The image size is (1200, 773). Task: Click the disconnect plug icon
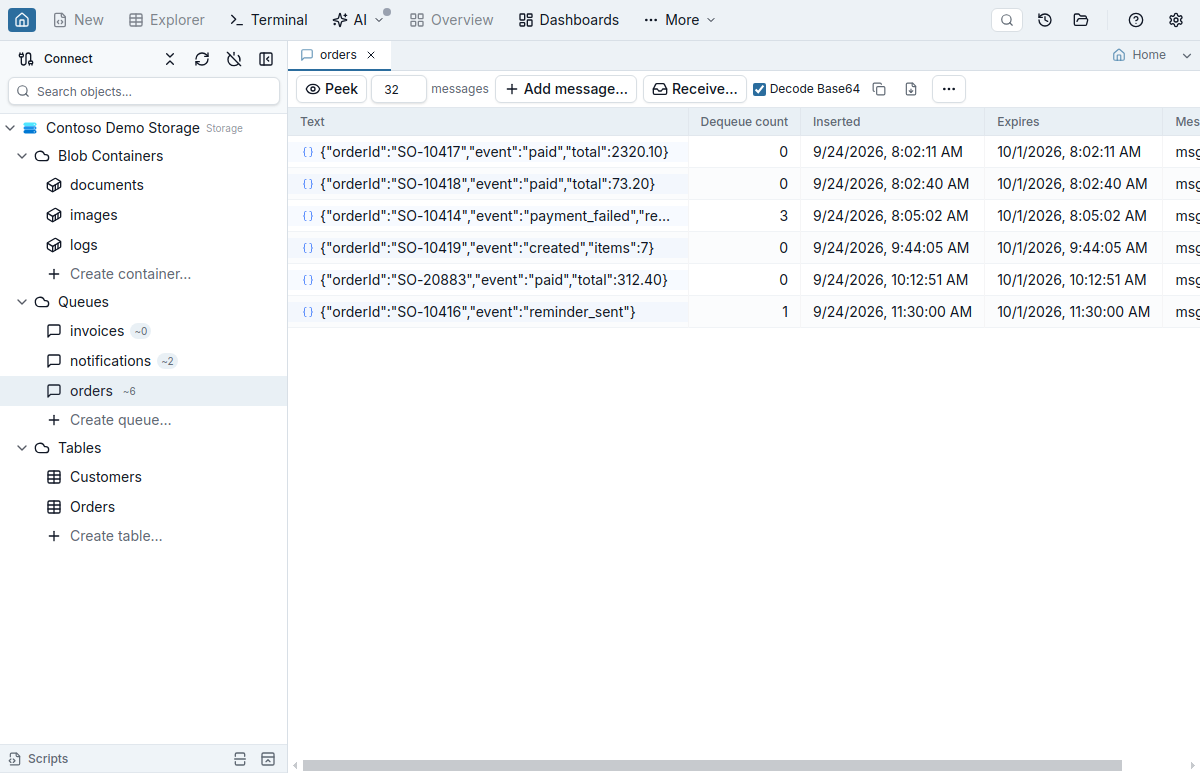click(x=234, y=59)
